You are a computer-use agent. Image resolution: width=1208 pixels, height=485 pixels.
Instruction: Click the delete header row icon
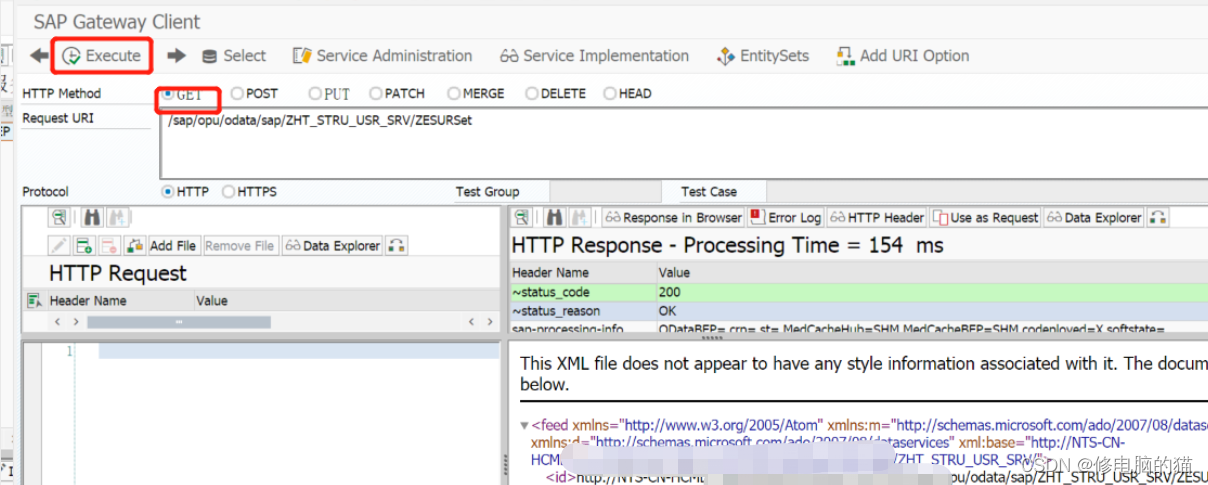(110, 246)
